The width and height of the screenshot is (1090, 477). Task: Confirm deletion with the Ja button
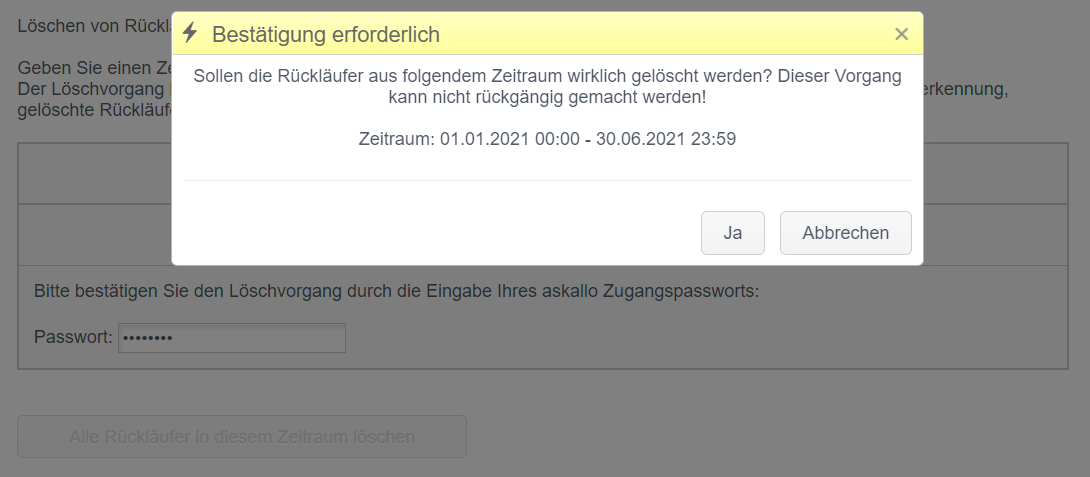[x=732, y=233]
